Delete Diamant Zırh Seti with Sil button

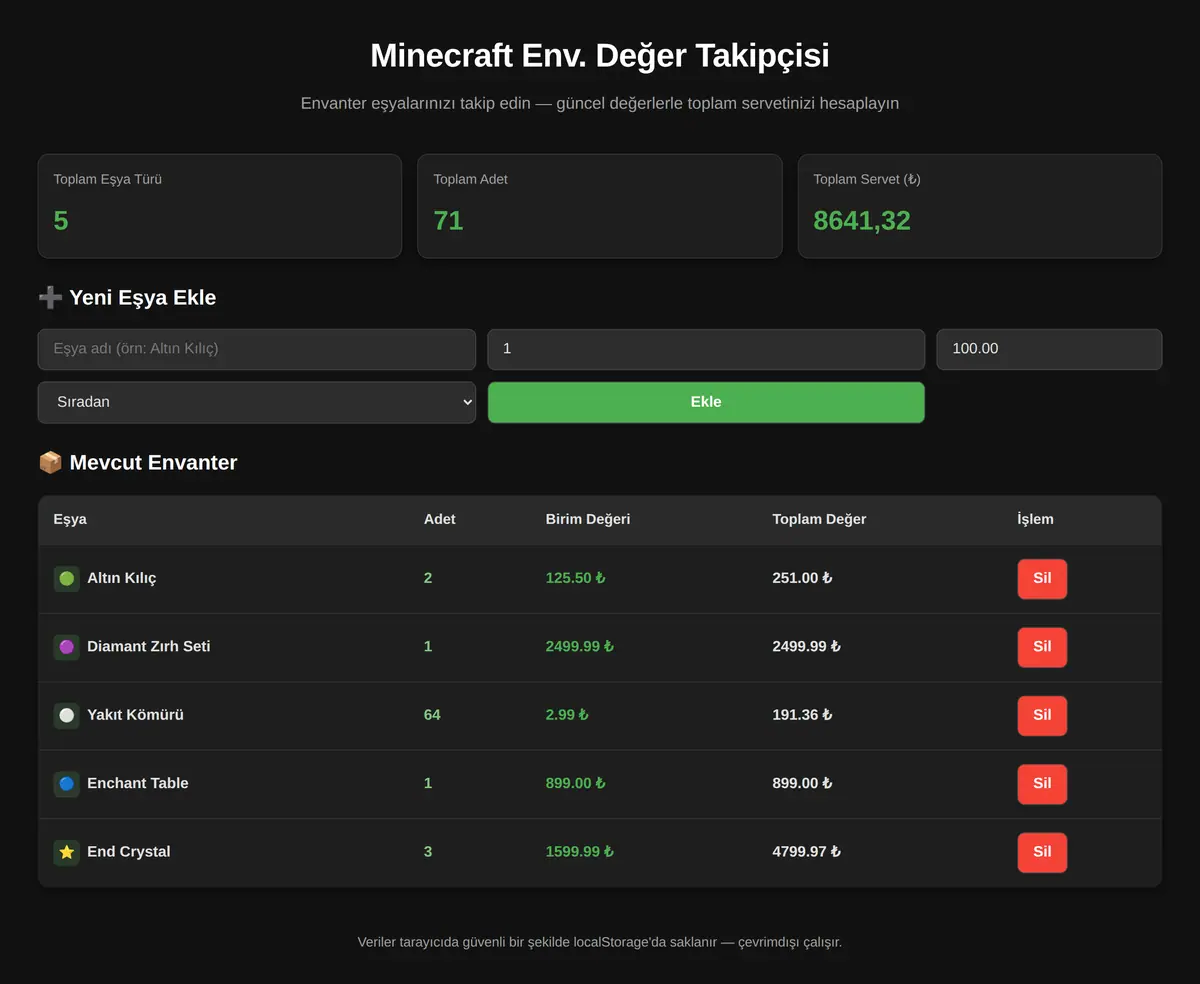(1042, 647)
